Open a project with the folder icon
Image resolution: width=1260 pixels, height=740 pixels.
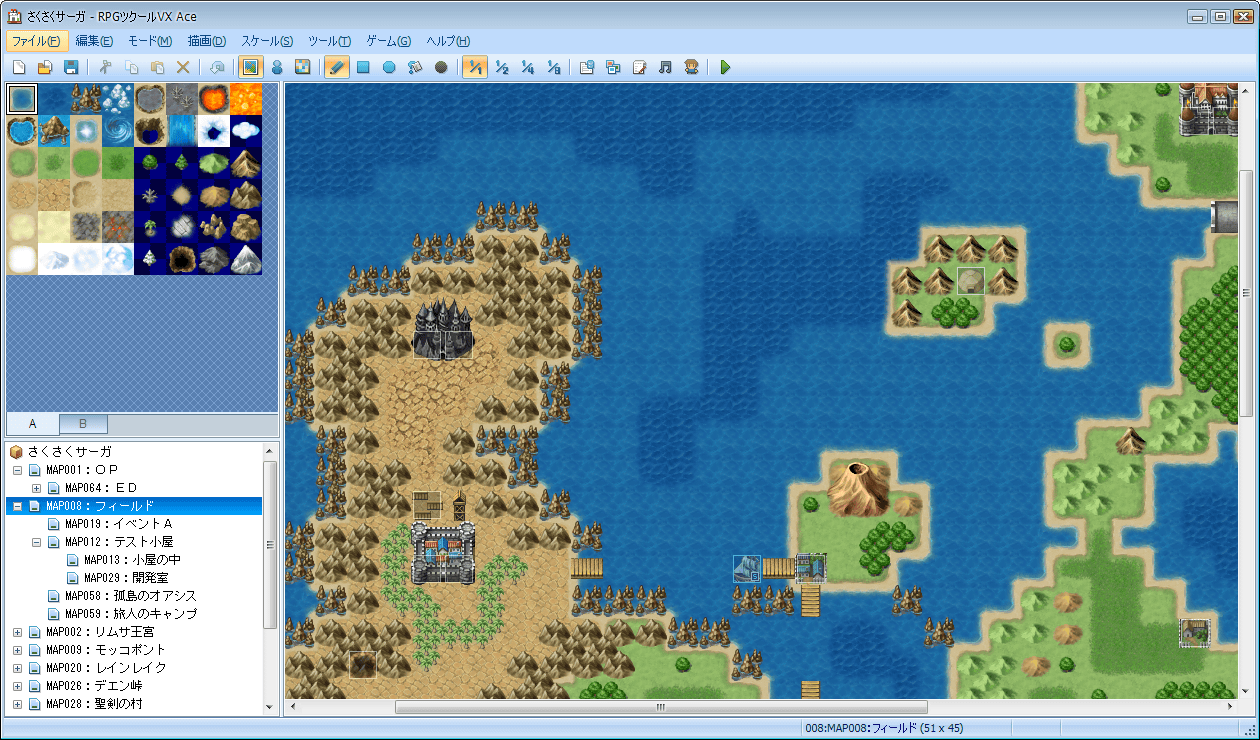point(45,67)
